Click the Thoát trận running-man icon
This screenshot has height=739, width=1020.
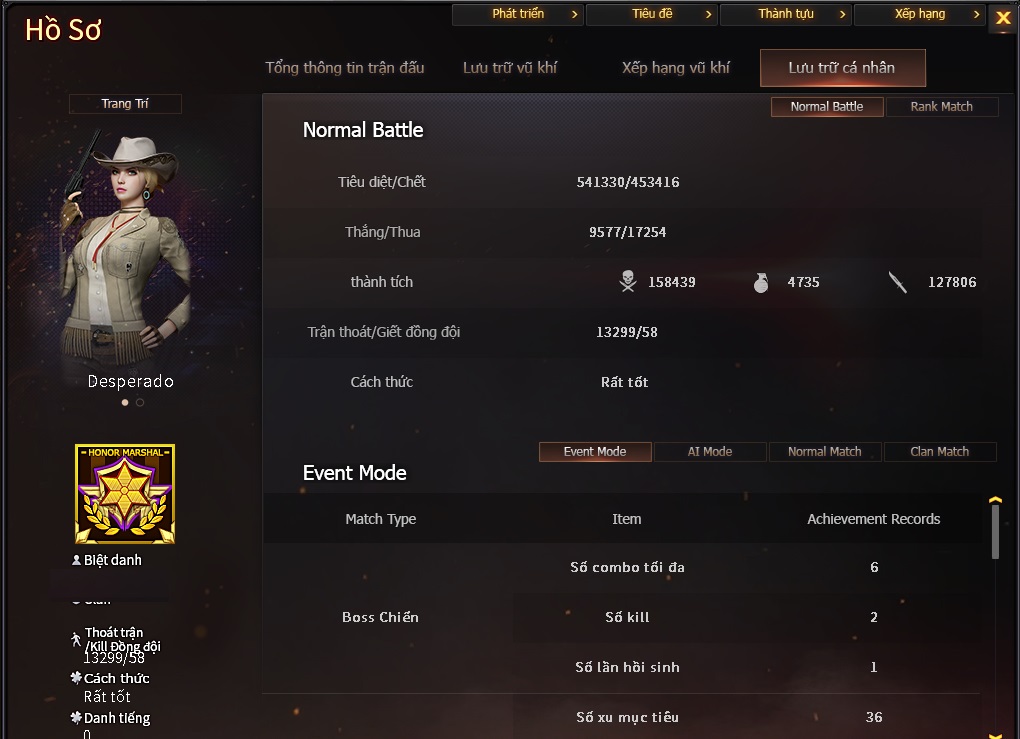76,639
